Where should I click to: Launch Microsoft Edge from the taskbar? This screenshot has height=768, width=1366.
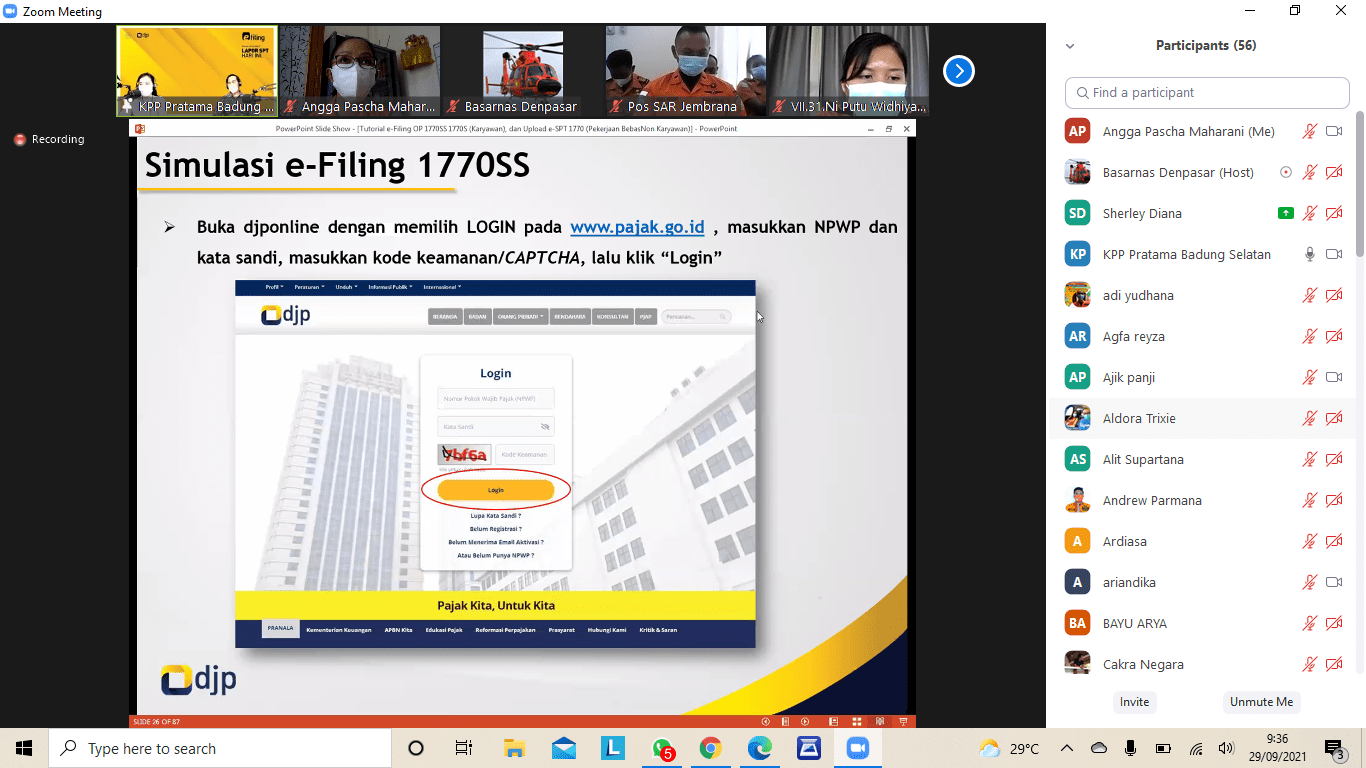click(760, 748)
